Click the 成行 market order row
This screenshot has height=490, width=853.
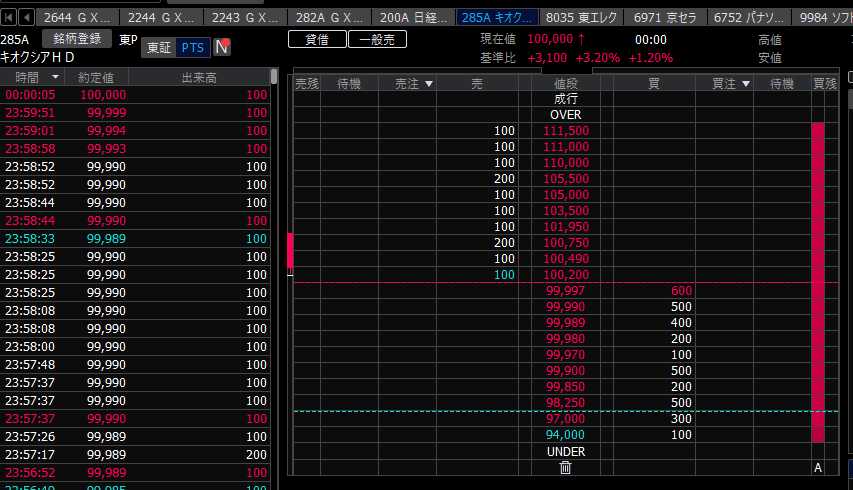(565, 99)
